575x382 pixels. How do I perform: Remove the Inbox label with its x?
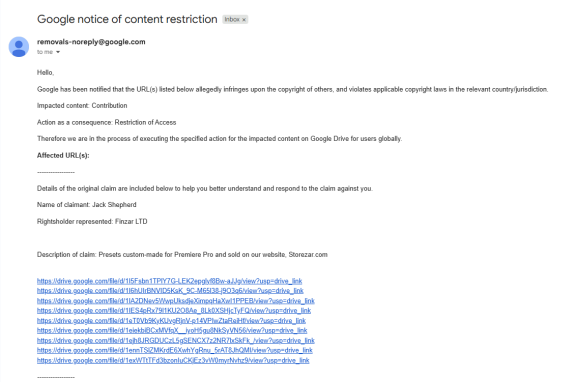coord(244,20)
